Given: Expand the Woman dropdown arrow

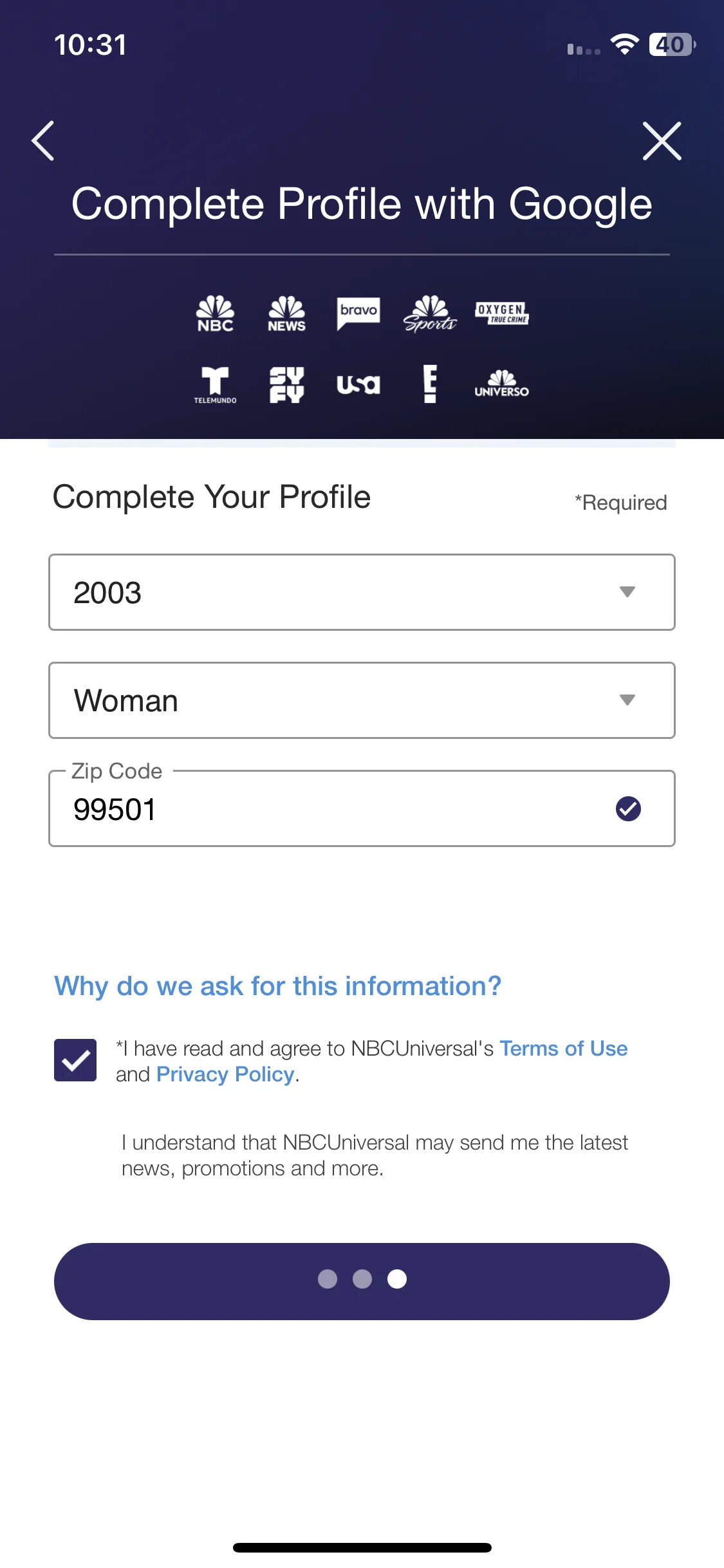Looking at the screenshot, I should 627,700.
